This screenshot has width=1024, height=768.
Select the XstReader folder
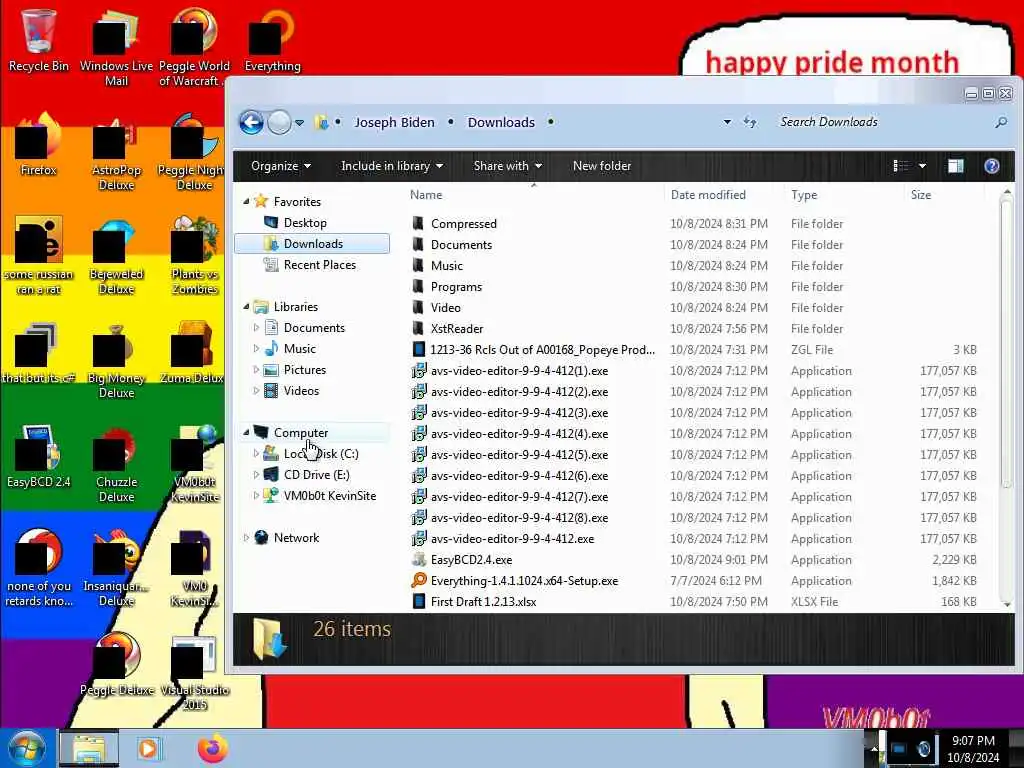456,328
